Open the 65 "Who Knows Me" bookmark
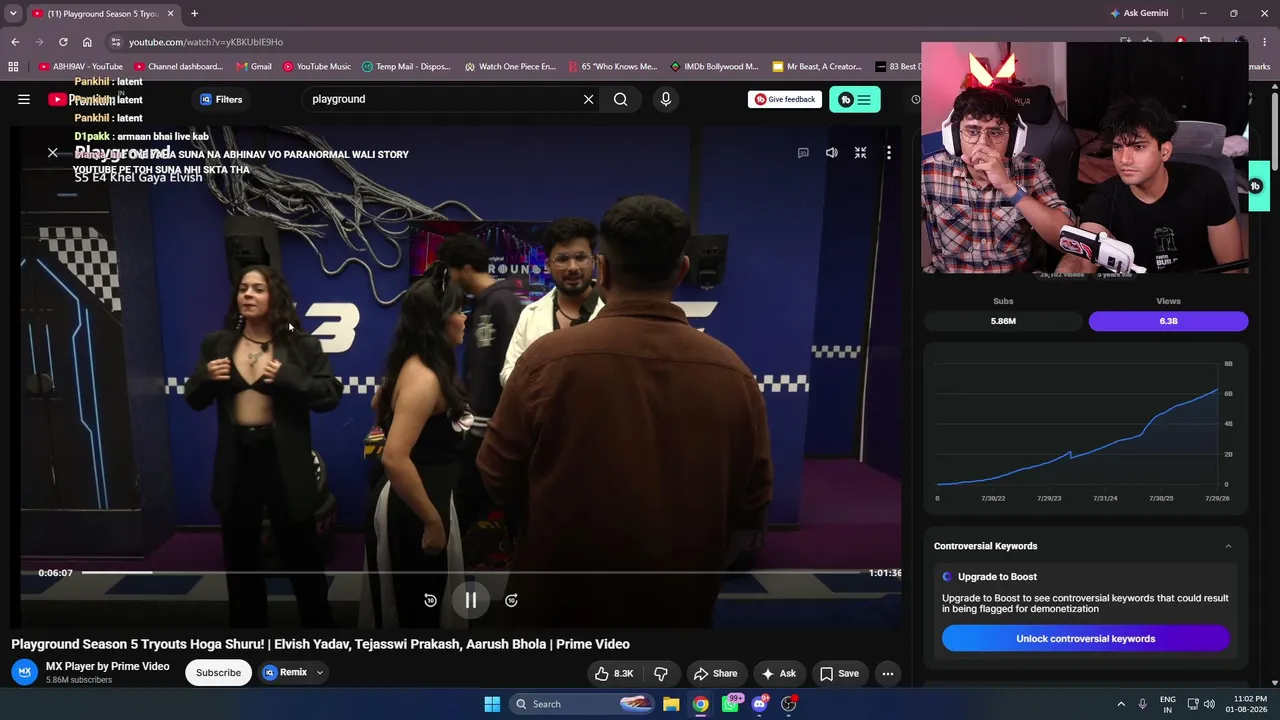1280x720 pixels. [x=612, y=67]
